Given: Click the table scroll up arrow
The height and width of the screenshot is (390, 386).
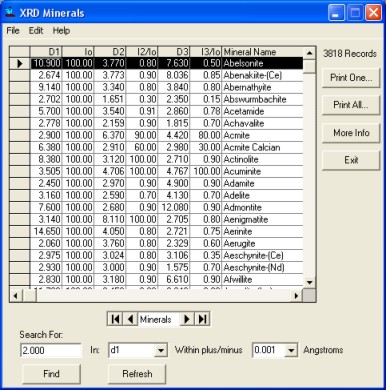Looking at the screenshot, I should (309, 53).
